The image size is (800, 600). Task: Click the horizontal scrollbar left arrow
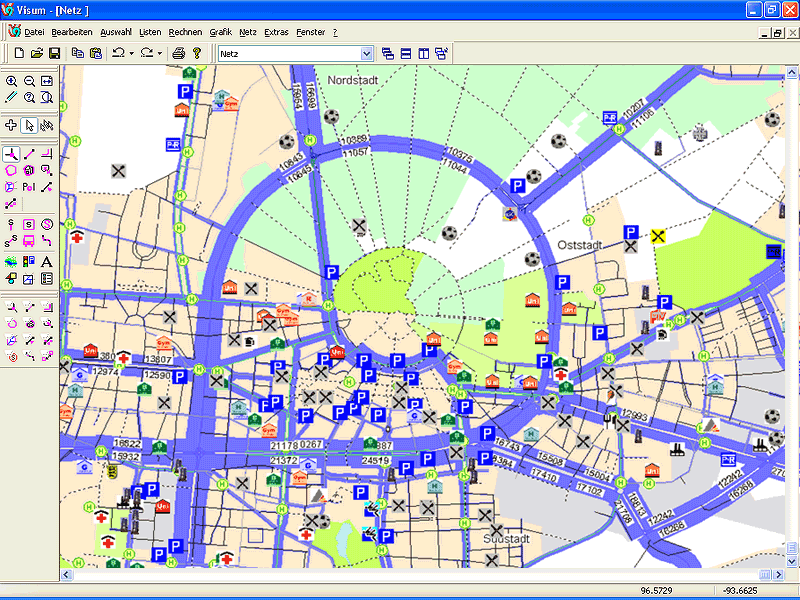(x=66, y=574)
